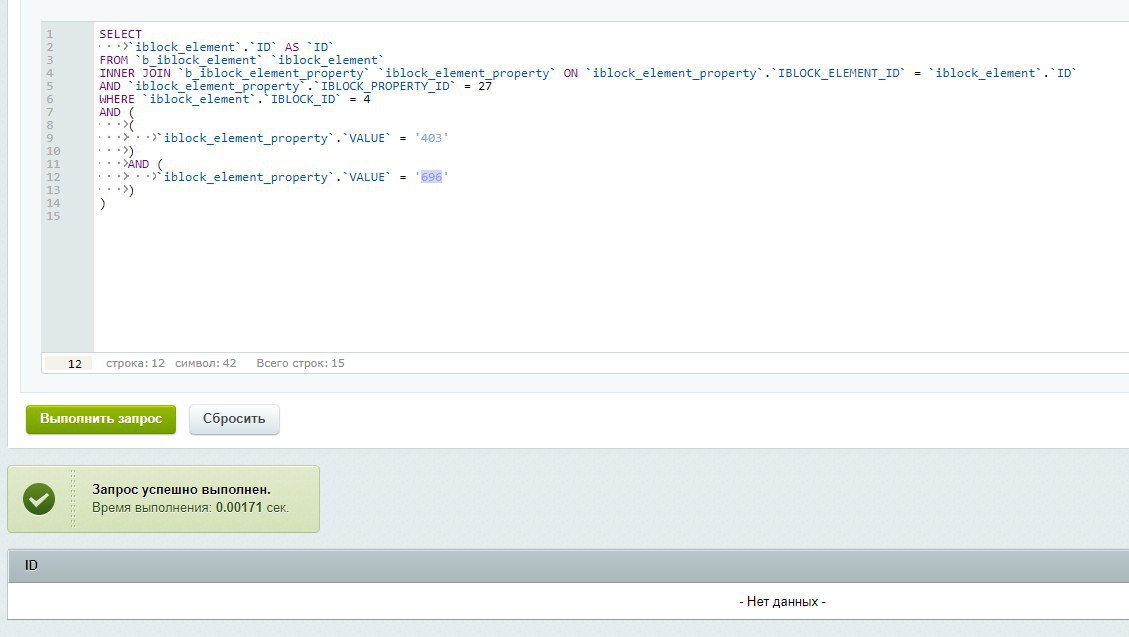Click line number 1 in the gutter
1129x637 pixels.
(50, 34)
